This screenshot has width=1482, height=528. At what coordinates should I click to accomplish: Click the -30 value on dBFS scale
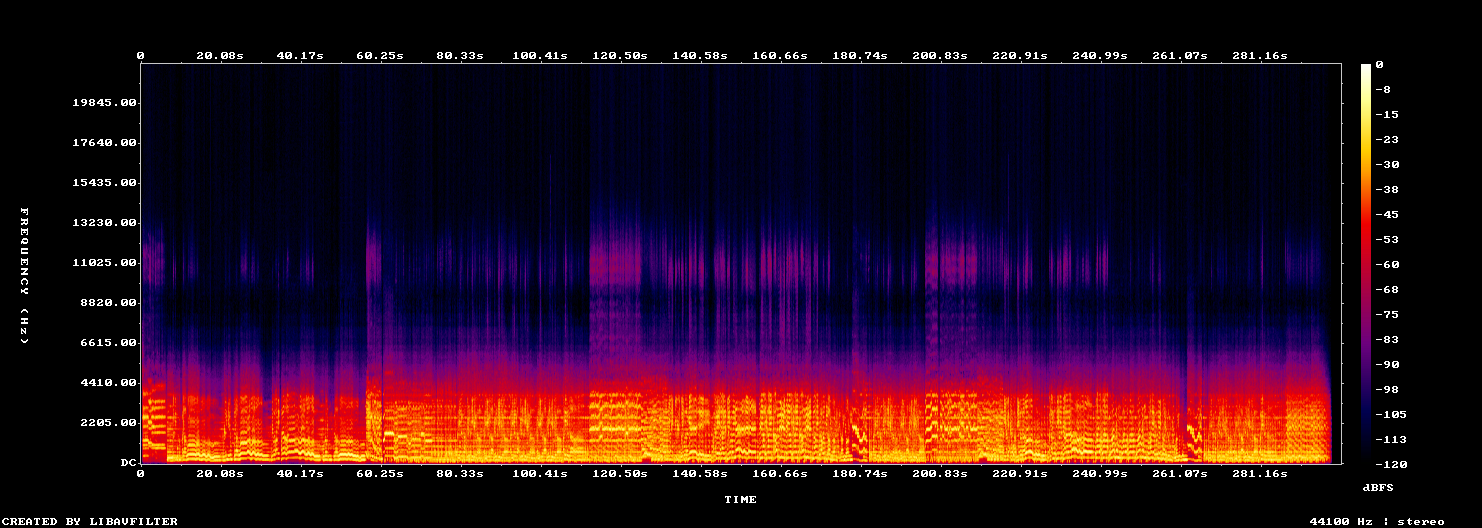pos(1387,165)
